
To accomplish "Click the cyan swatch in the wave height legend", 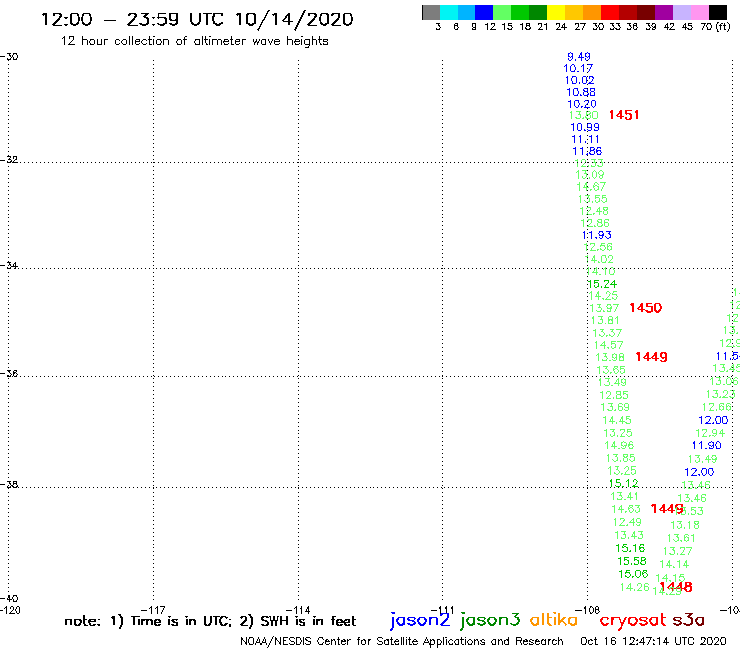I will pyautogui.click(x=449, y=12).
